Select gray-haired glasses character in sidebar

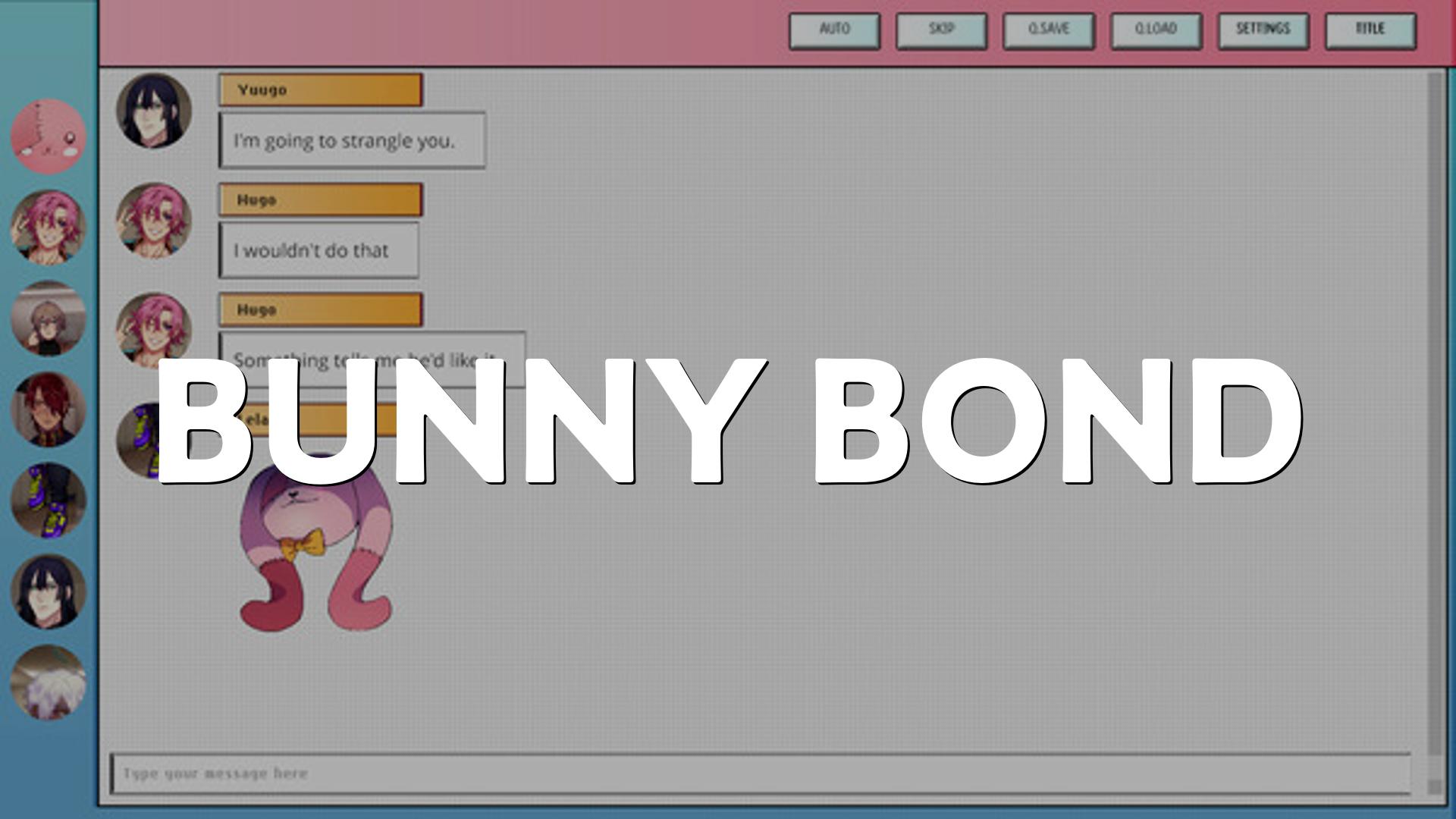[x=49, y=318]
